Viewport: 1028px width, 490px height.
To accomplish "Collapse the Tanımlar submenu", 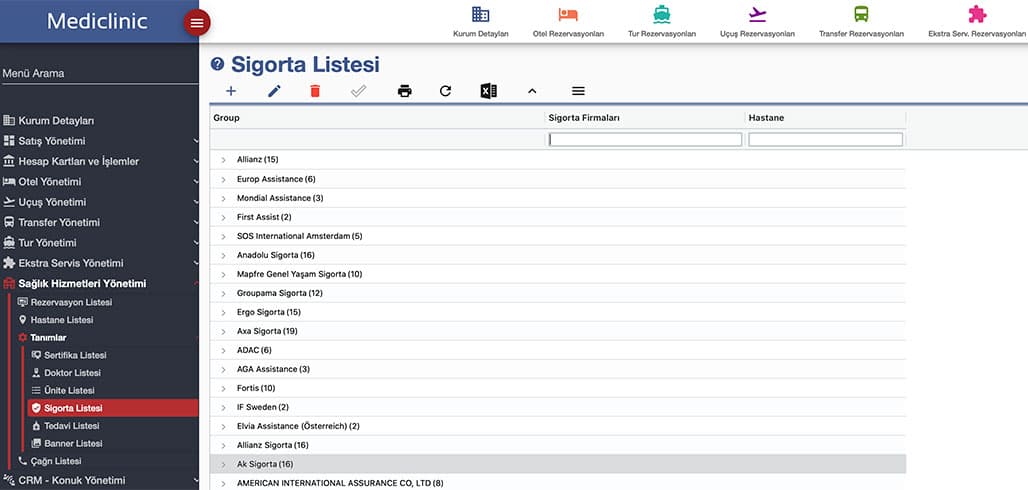I will (48, 338).
